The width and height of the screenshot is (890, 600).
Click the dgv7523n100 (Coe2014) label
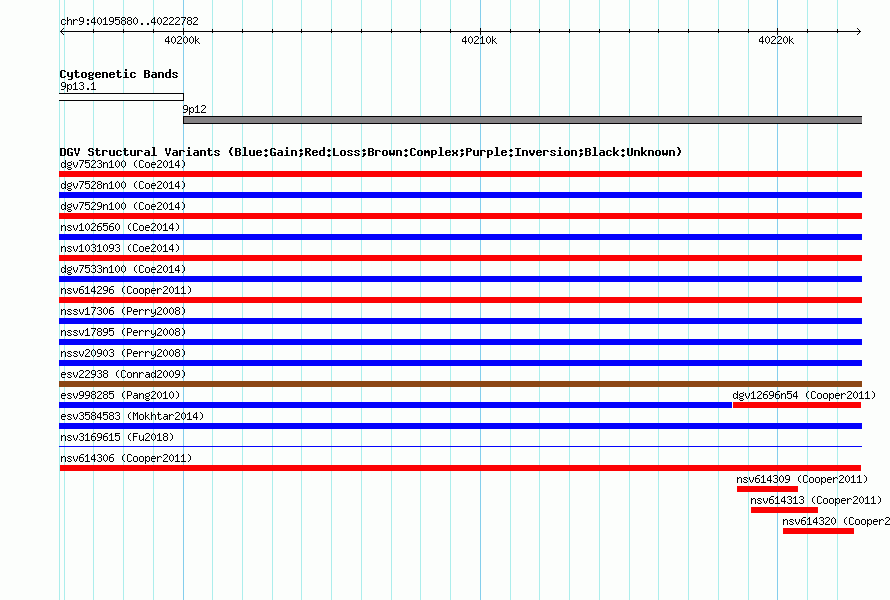tap(123, 165)
